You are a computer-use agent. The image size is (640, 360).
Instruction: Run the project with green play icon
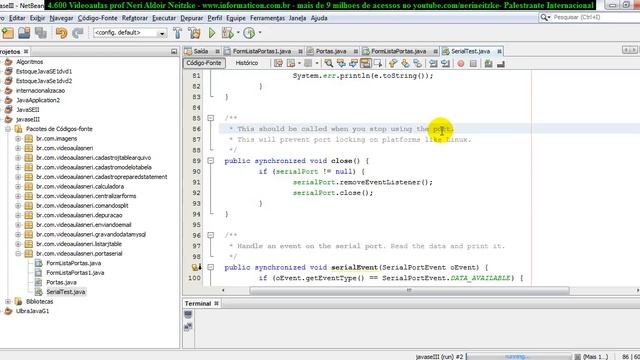(x=212, y=33)
